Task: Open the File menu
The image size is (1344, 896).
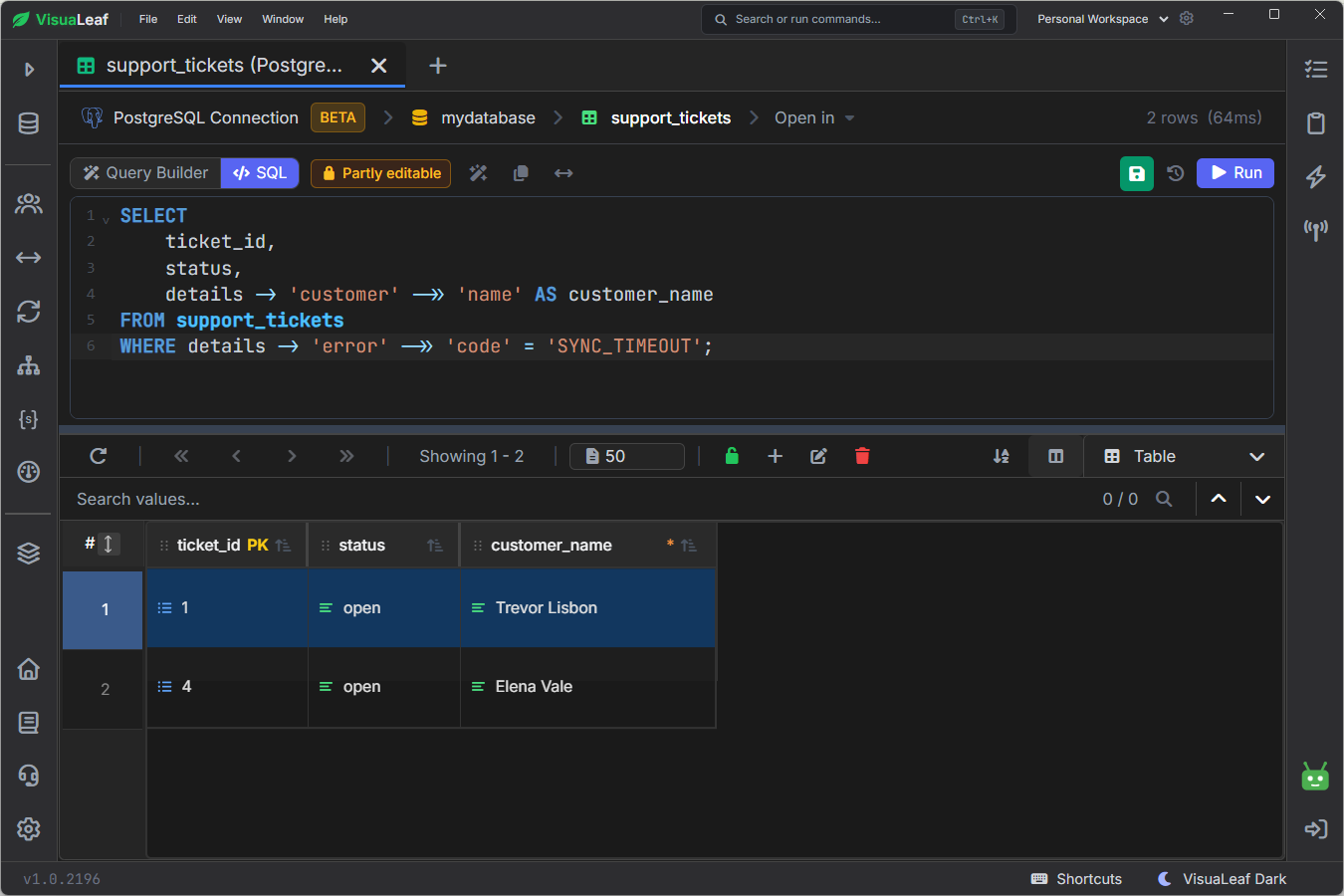Action: [x=148, y=19]
